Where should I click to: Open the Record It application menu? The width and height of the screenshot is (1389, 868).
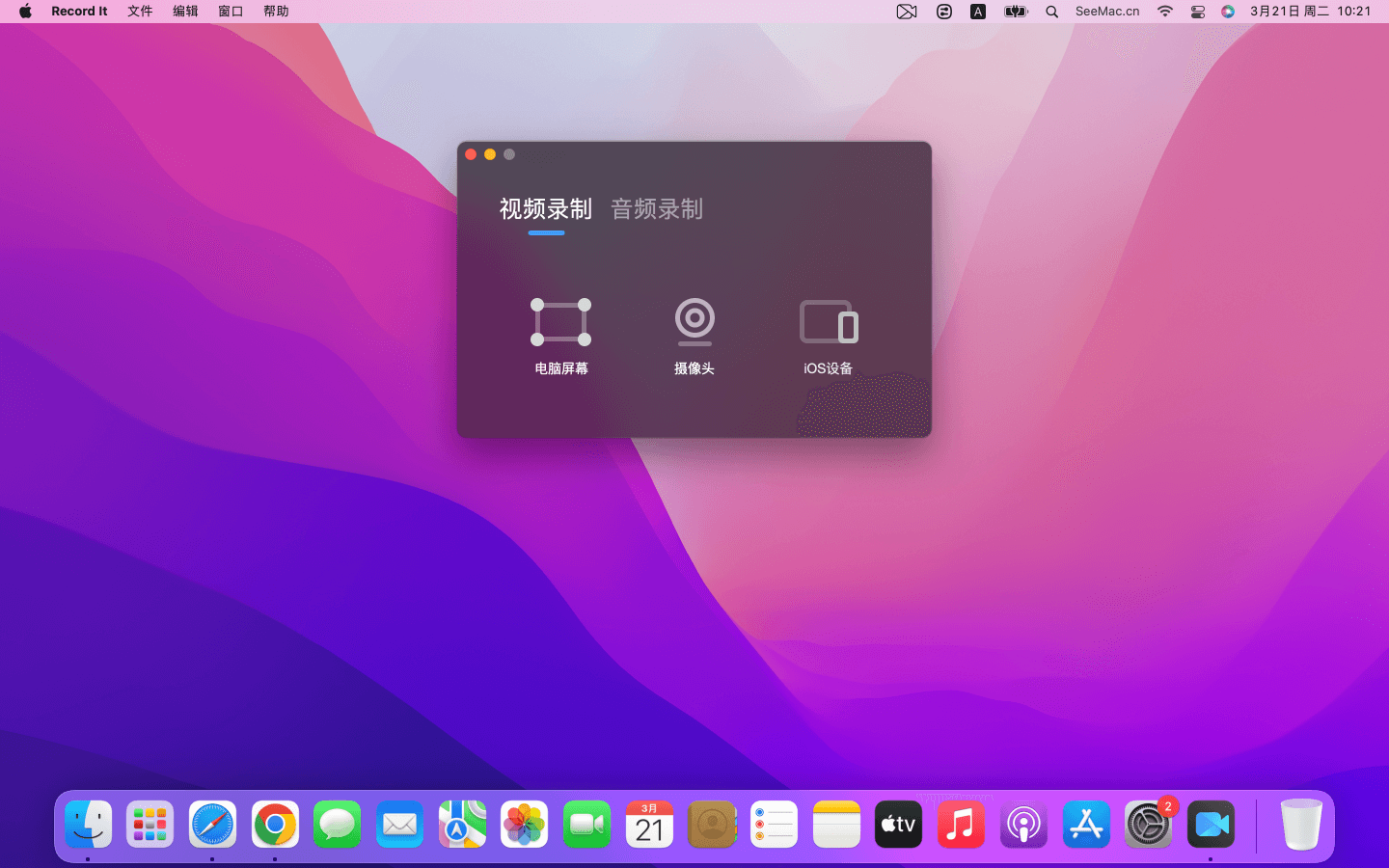tap(79, 12)
